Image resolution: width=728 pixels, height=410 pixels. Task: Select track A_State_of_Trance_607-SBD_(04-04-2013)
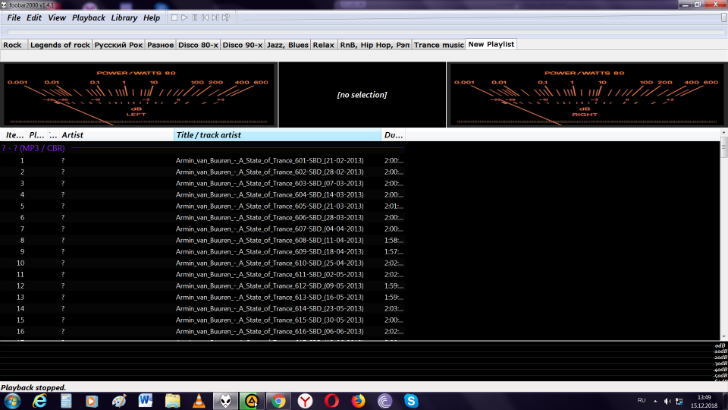pyautogui.click(x=202, y=229)
